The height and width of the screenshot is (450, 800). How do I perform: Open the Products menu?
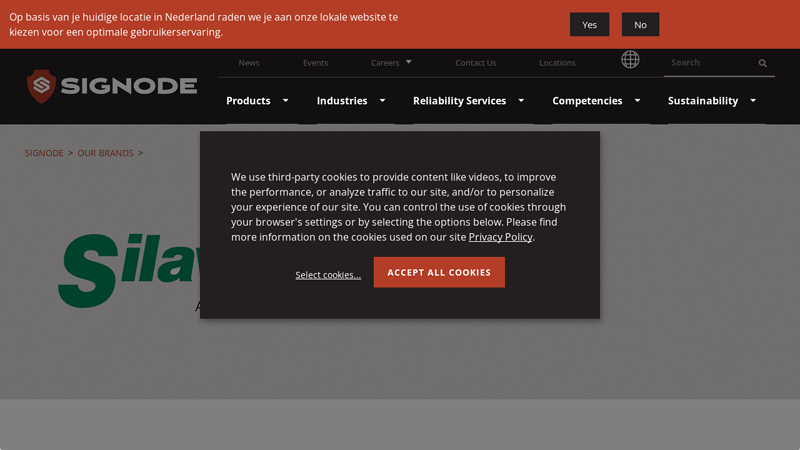click(248, 101)
